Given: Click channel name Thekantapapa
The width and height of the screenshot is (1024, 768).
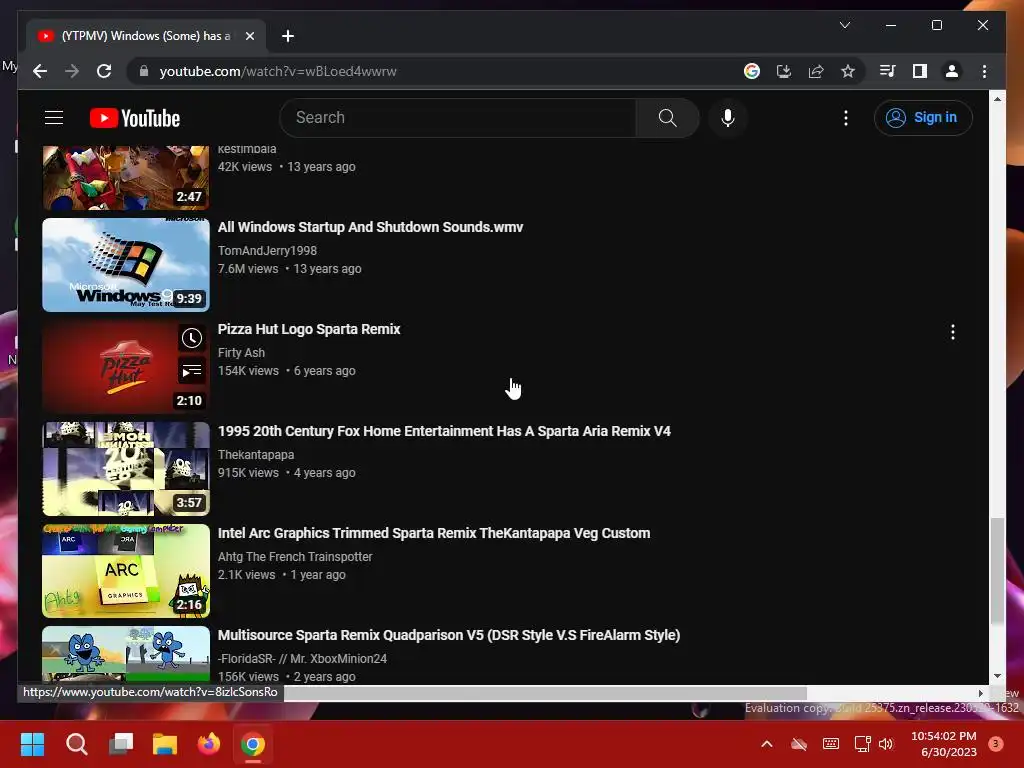Looking at the screenshot, I should 256,455.
